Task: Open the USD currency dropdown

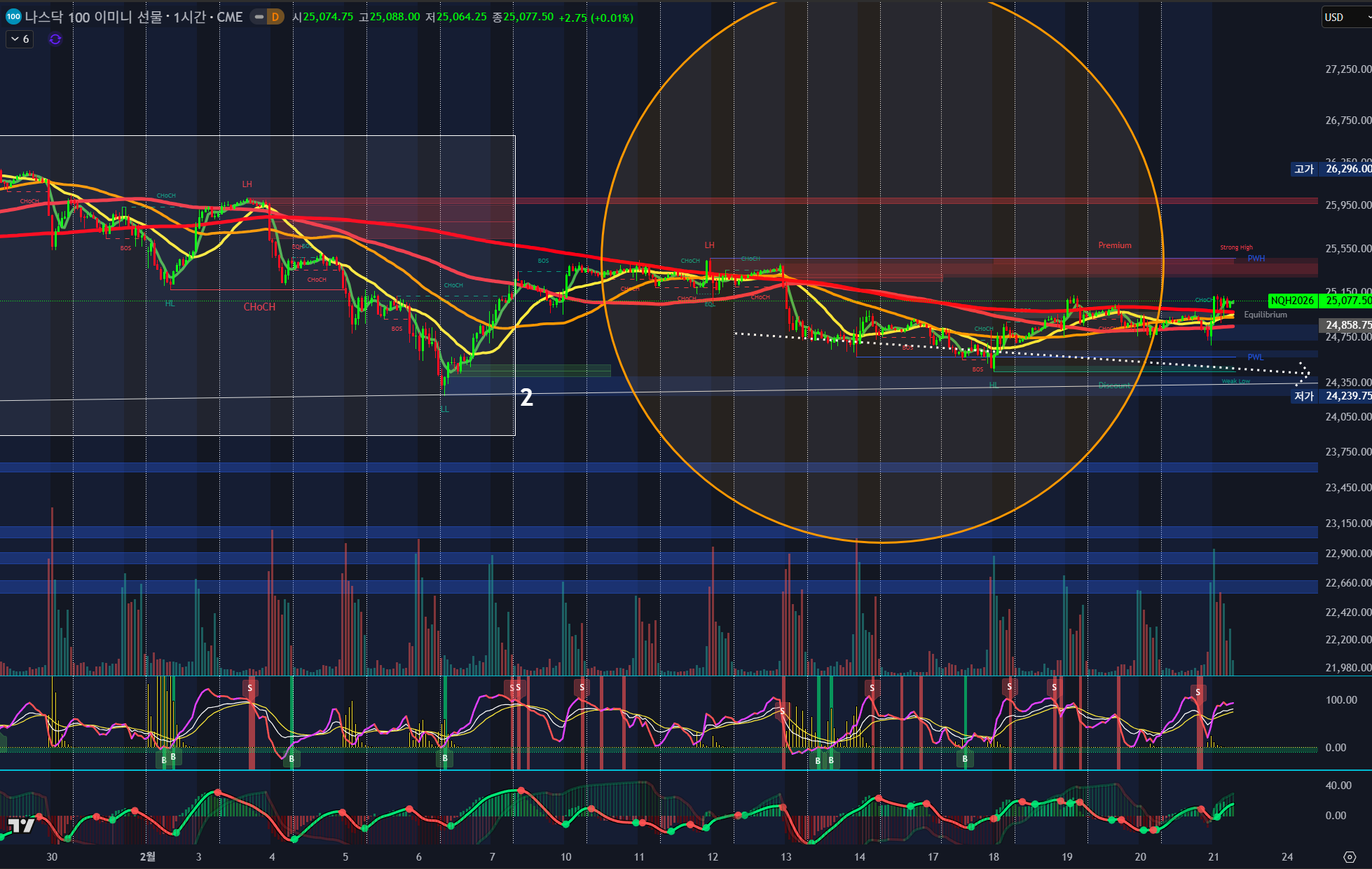Action: 1342,17
